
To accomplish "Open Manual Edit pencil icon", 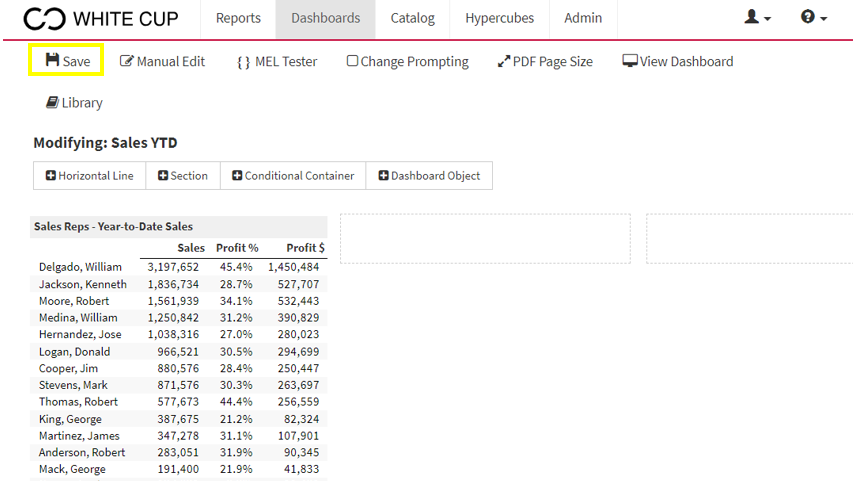I will point(126,61).
